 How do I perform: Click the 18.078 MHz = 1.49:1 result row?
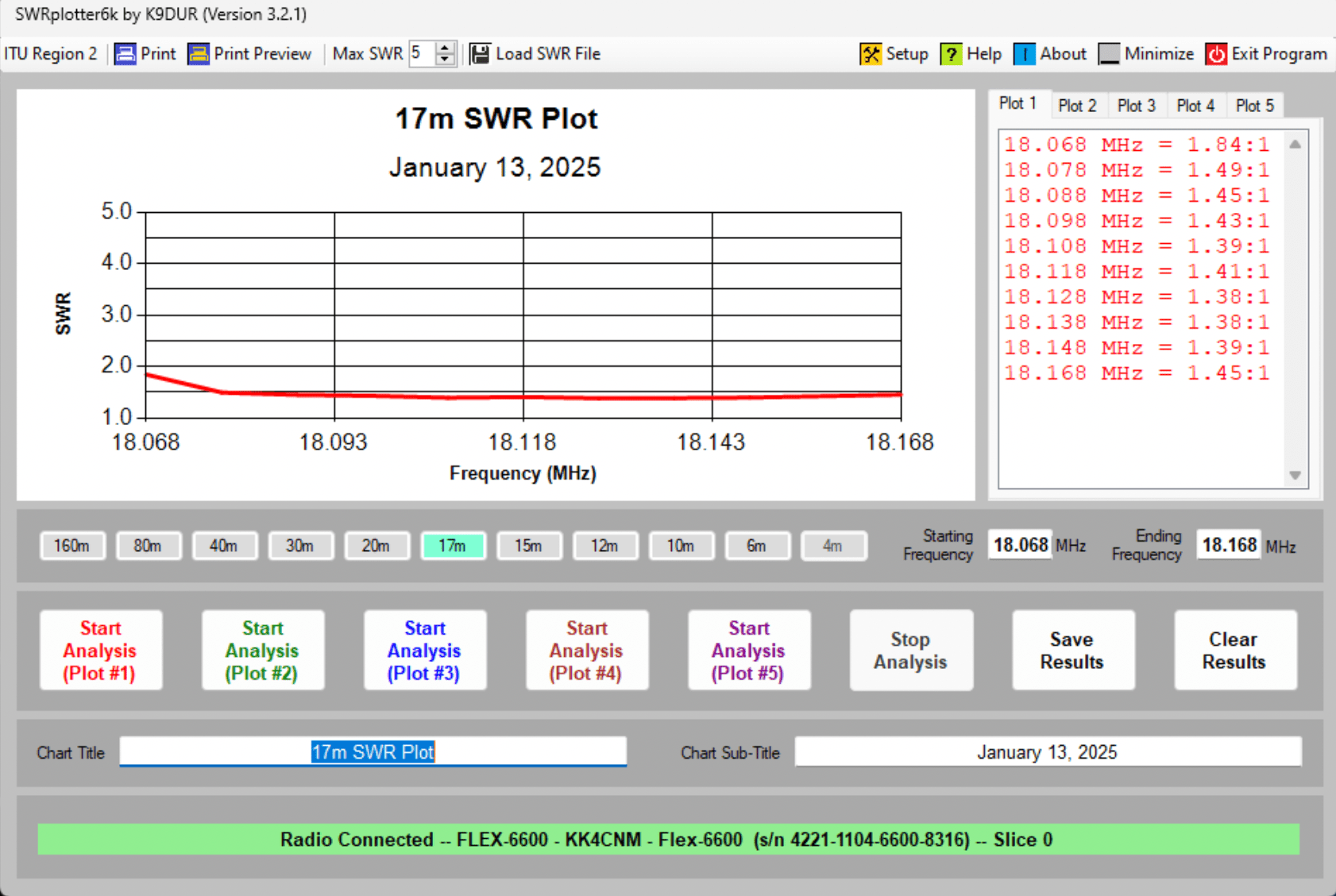[1137, 170]
